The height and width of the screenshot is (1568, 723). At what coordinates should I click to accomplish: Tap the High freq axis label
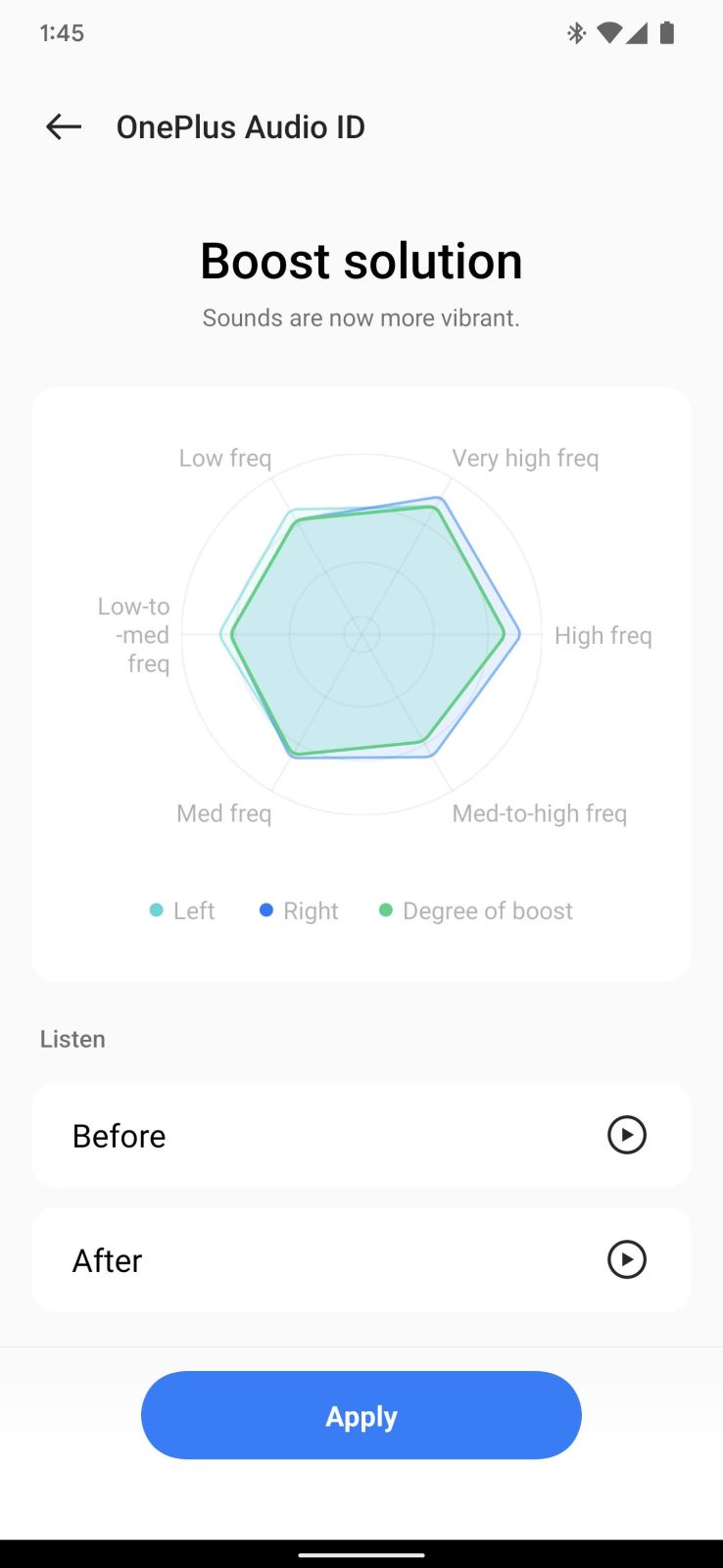point(602,635)
